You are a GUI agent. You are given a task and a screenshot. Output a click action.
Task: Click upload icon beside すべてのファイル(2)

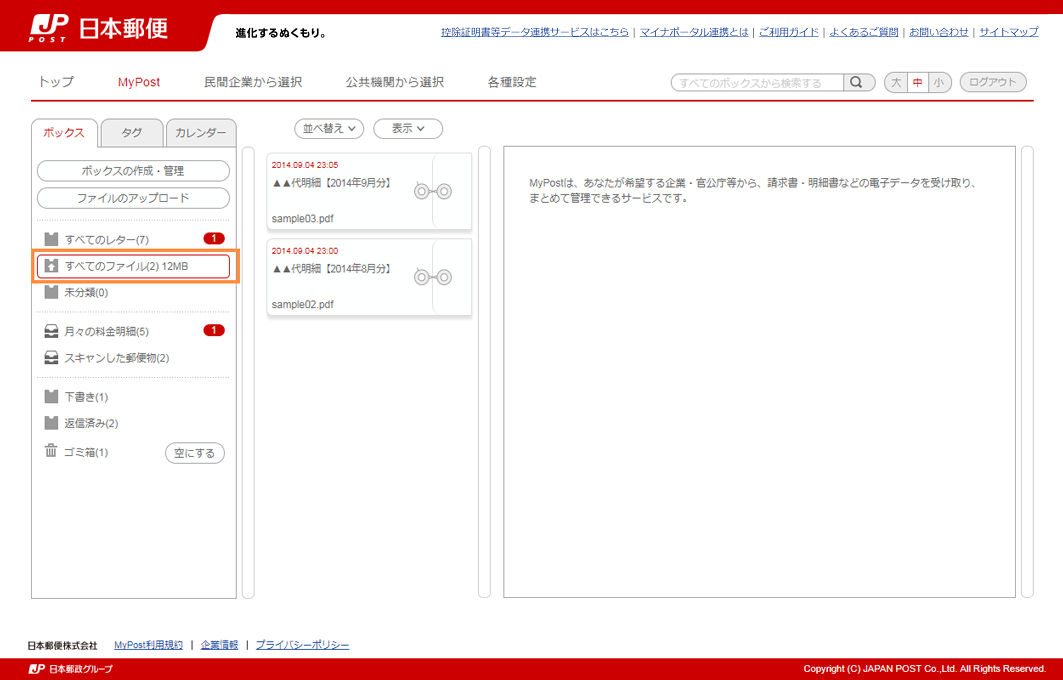[x=51, y=266]
